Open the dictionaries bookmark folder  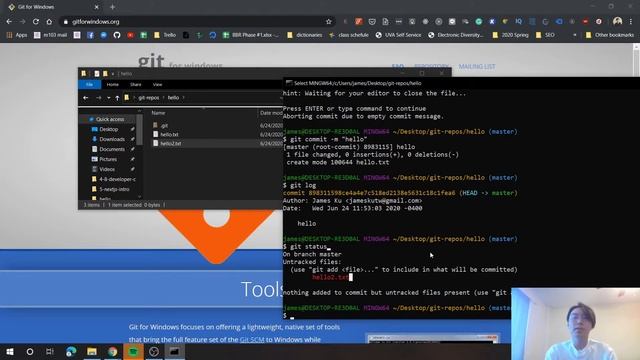tap(304, 35)
